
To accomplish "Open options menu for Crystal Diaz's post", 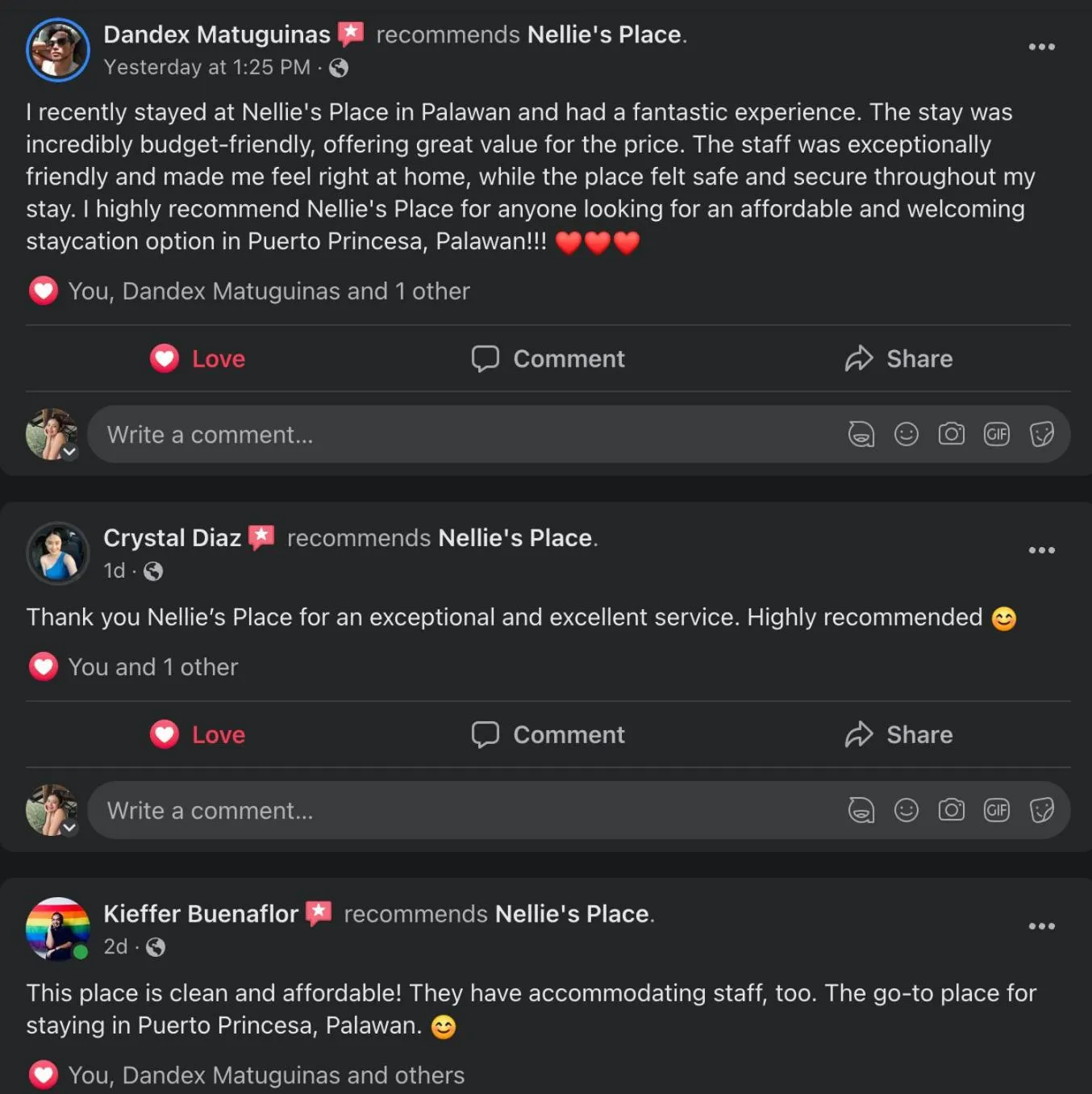I will click(x=1041, y=550).
